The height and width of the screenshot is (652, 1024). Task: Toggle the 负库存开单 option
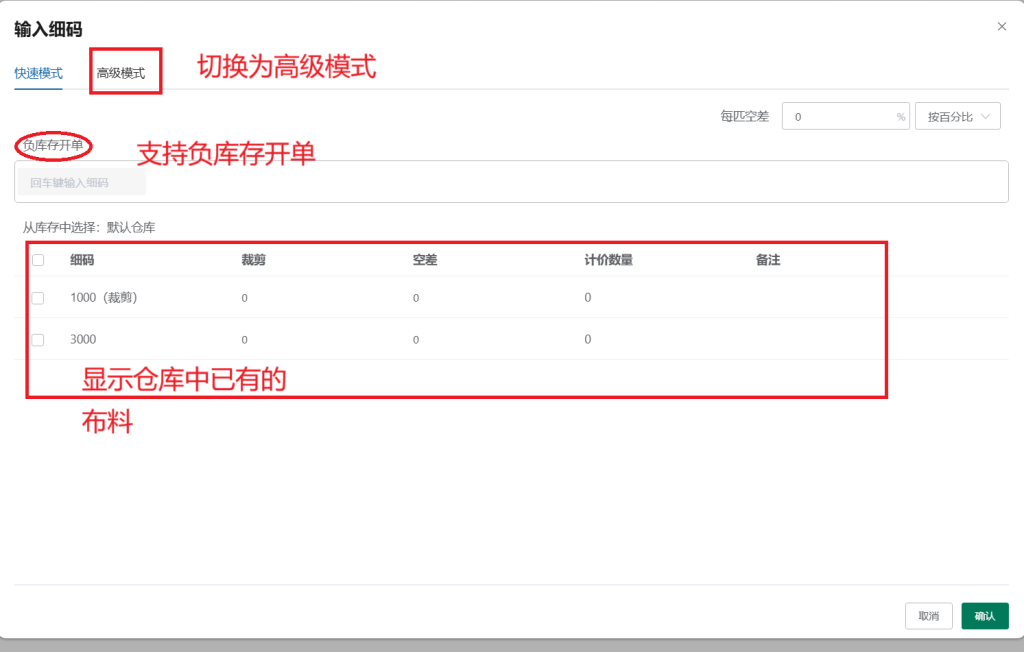(x=53, y=146)
